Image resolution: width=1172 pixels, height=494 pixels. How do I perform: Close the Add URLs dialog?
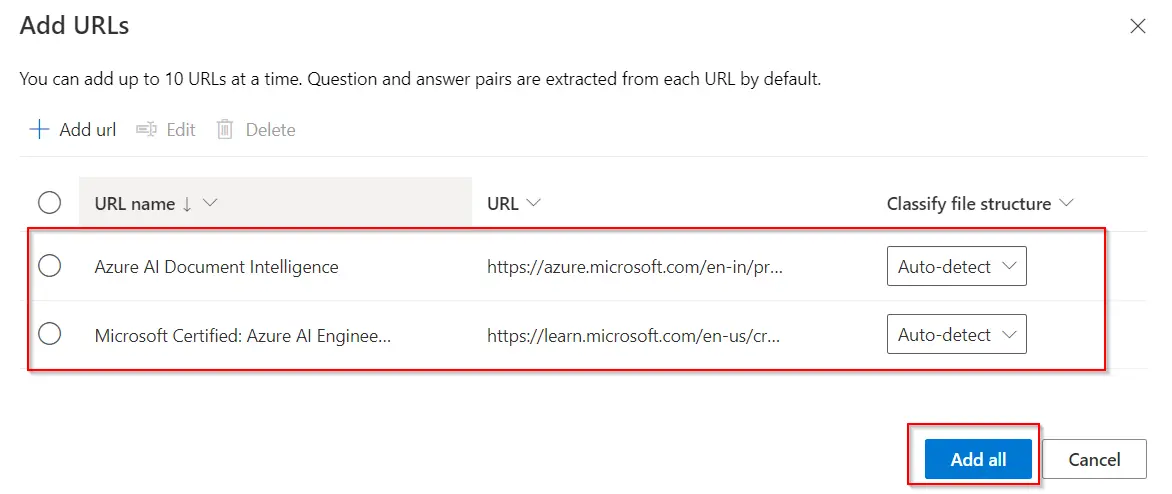1137,27
